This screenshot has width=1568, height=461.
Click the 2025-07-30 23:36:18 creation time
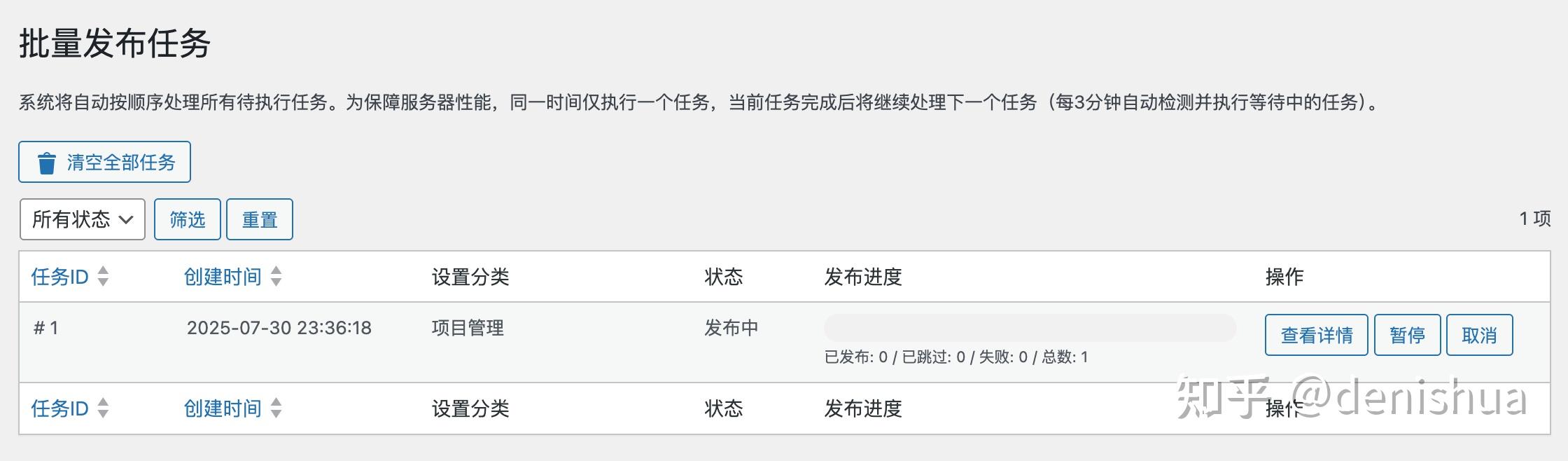coord(279,328)
